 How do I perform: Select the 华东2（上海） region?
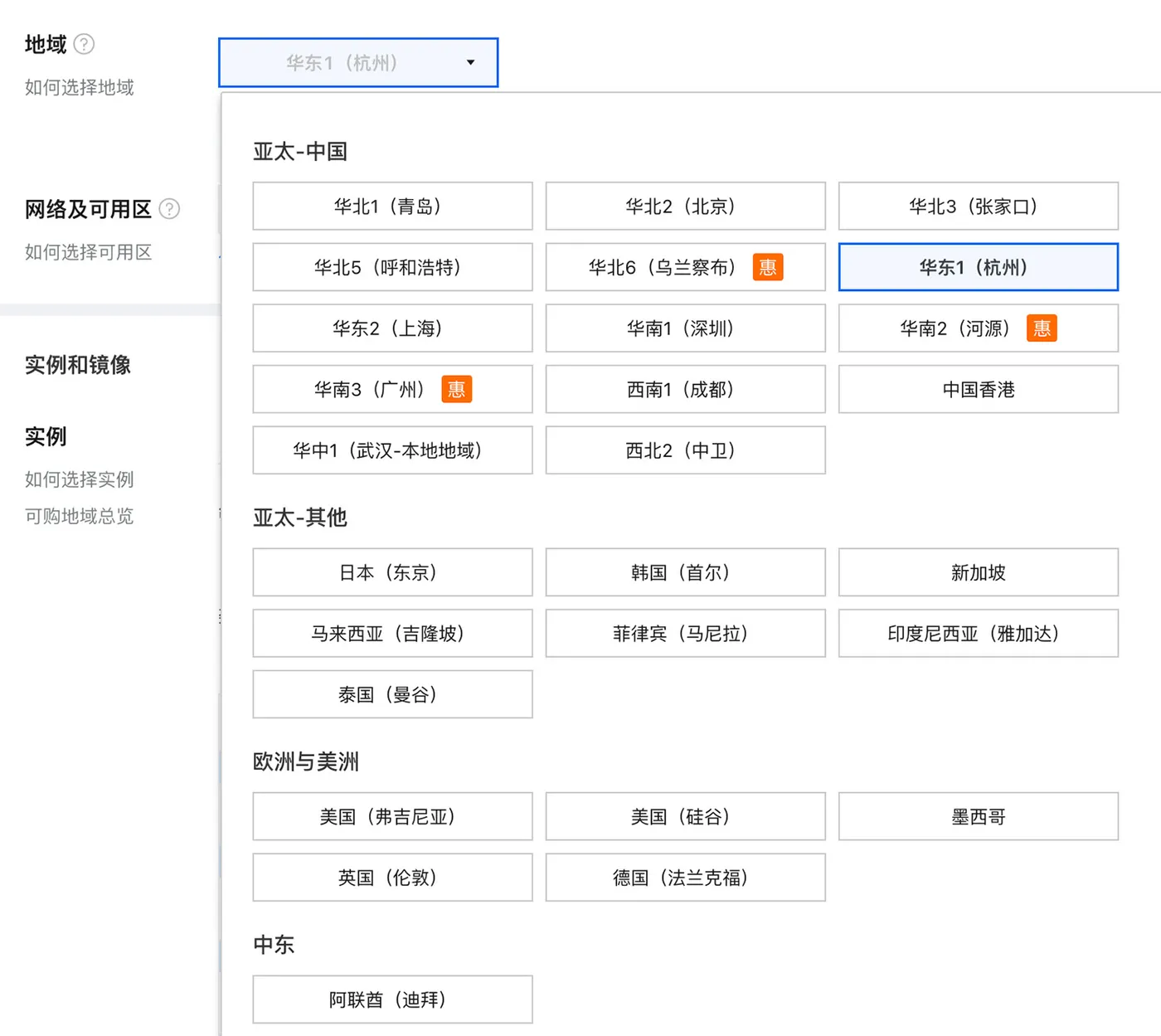click(391, 328)
